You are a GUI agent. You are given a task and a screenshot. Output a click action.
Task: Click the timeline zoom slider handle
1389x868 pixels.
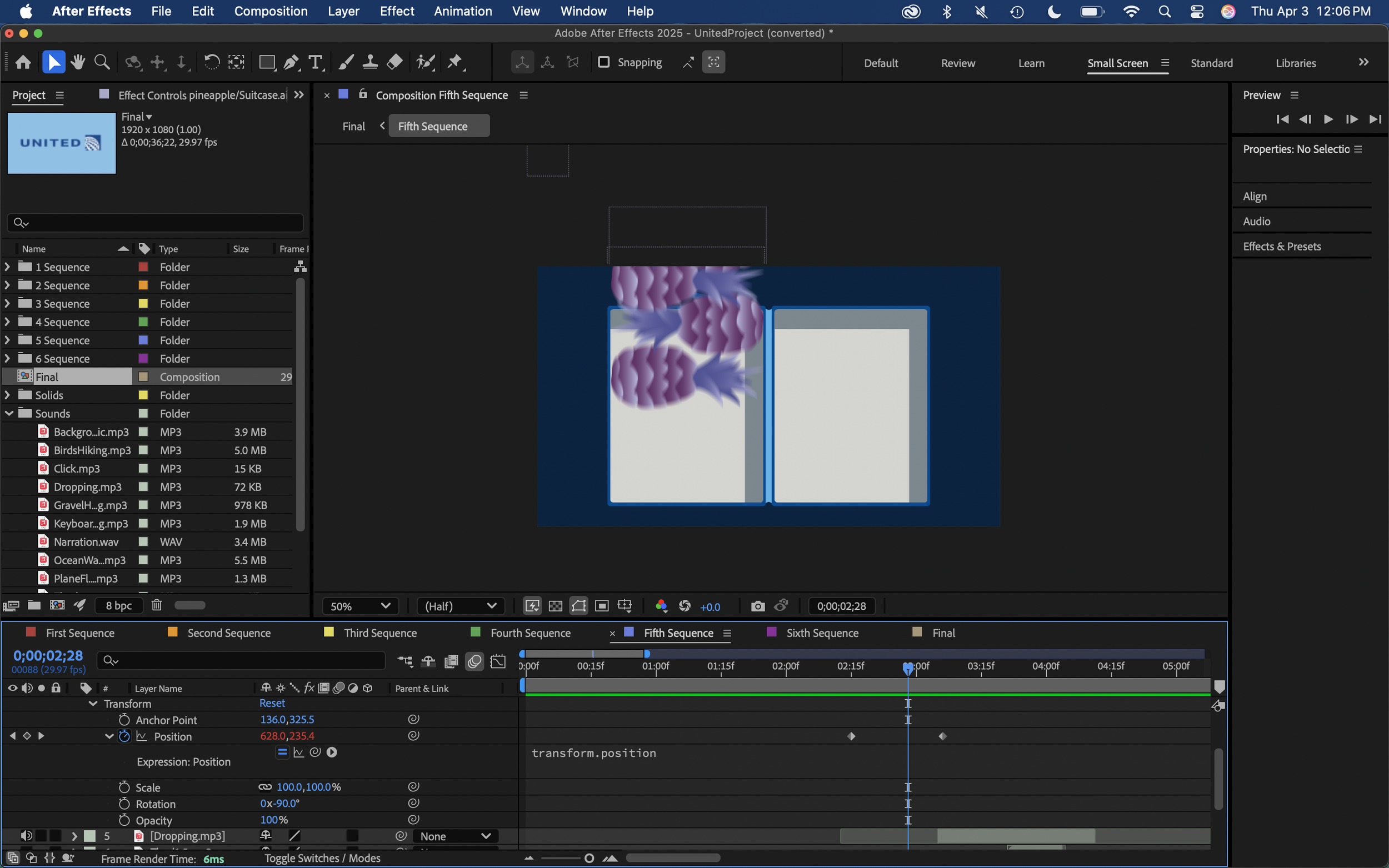pos(588,858)
